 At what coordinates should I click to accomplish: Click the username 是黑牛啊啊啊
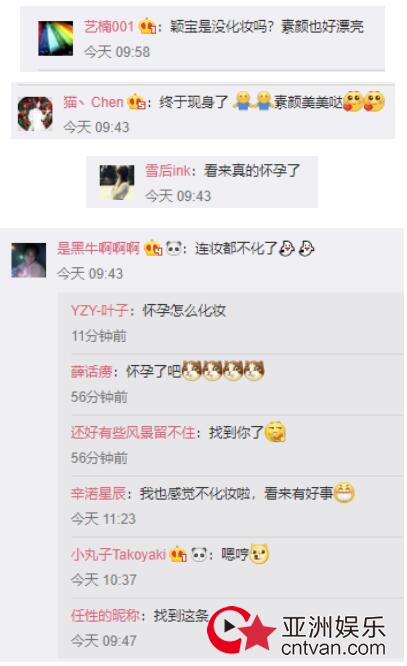point(98,248)
